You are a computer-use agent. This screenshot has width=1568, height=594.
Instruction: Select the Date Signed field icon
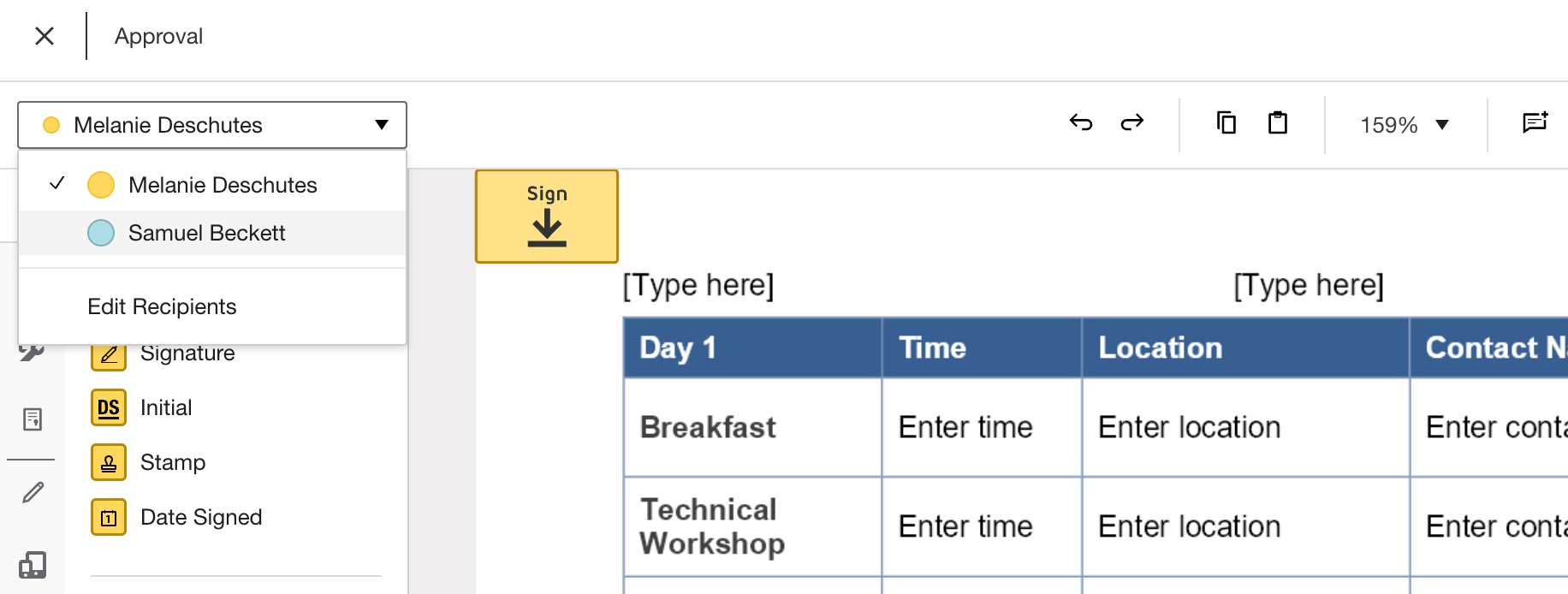tap(109, 517)
